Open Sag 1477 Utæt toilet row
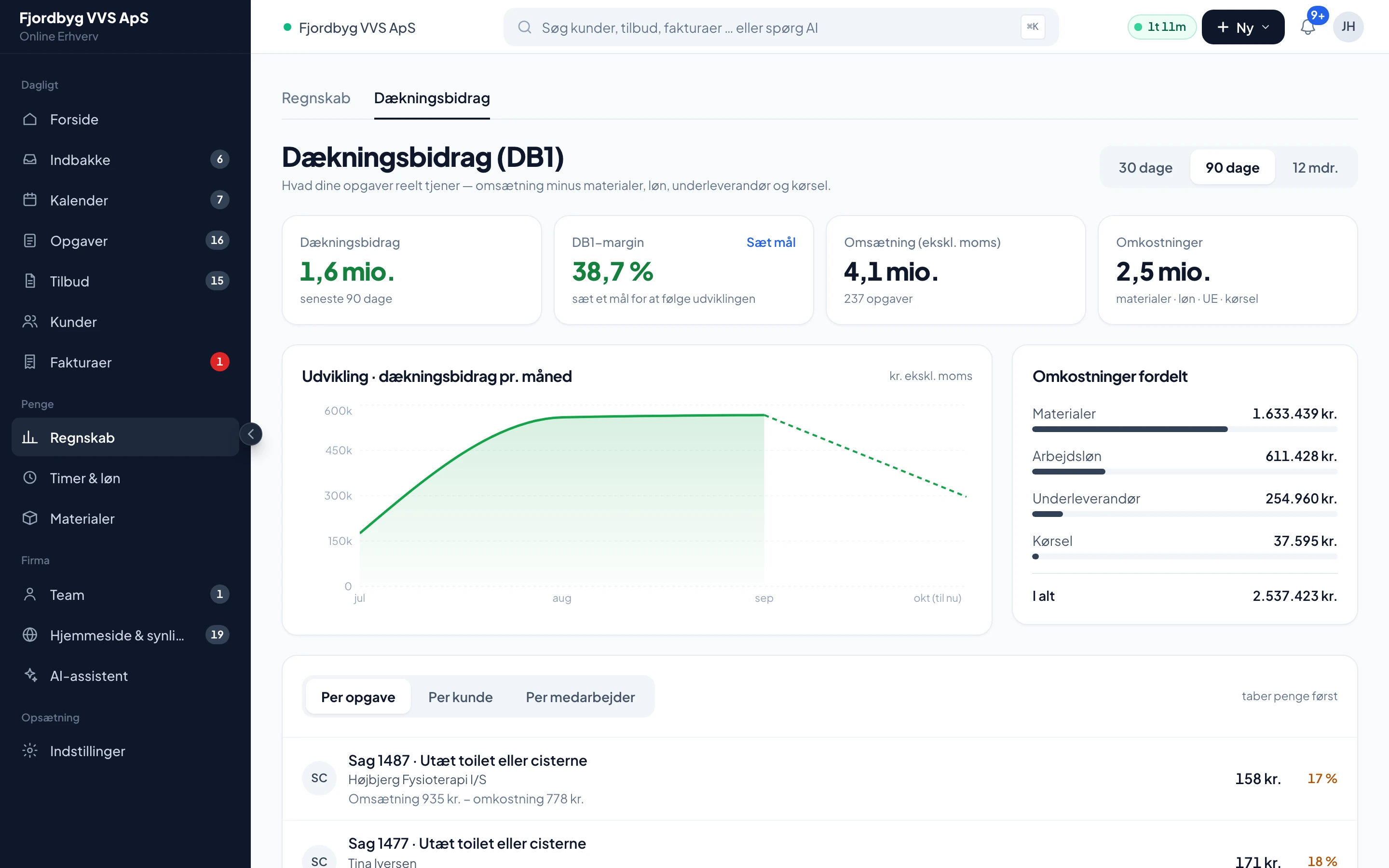Viewport: 1389px width, 868px height. 819,844
